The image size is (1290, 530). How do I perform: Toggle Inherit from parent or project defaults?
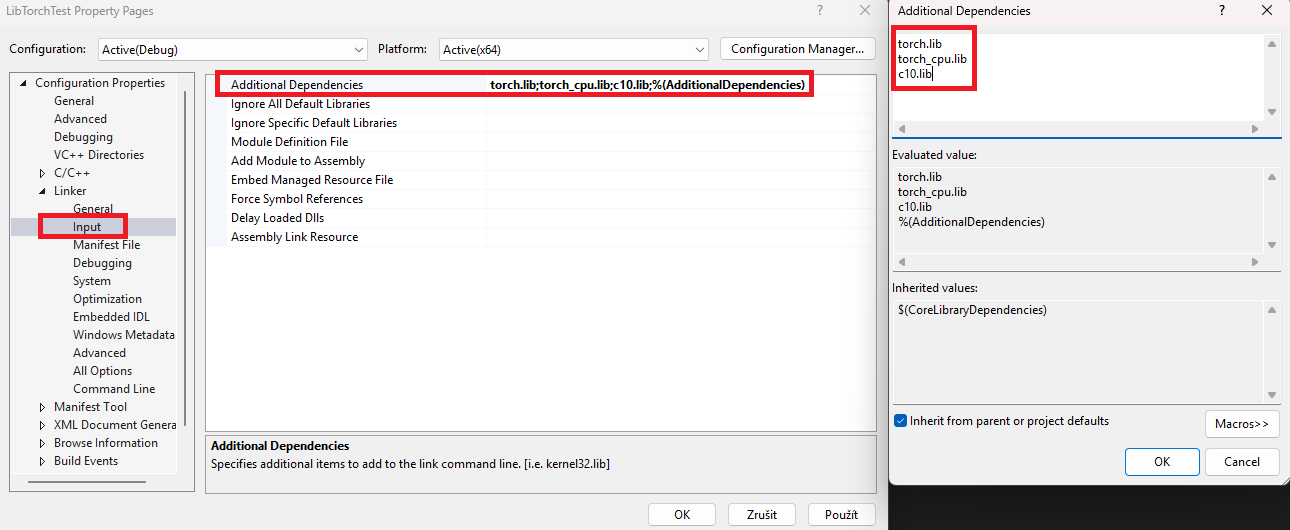(x=901, y=421)
